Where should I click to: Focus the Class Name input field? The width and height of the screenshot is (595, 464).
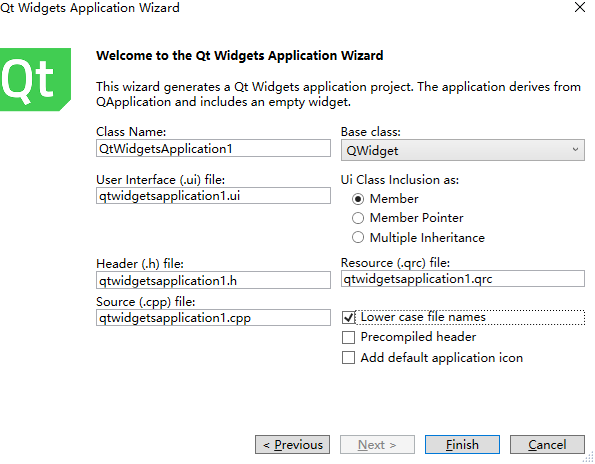click(x=213, y=148)
